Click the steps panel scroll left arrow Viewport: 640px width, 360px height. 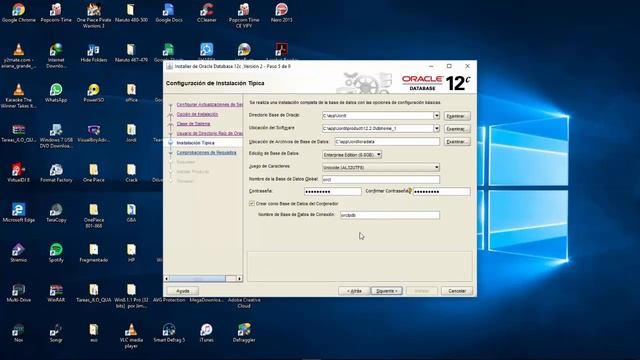166,278
